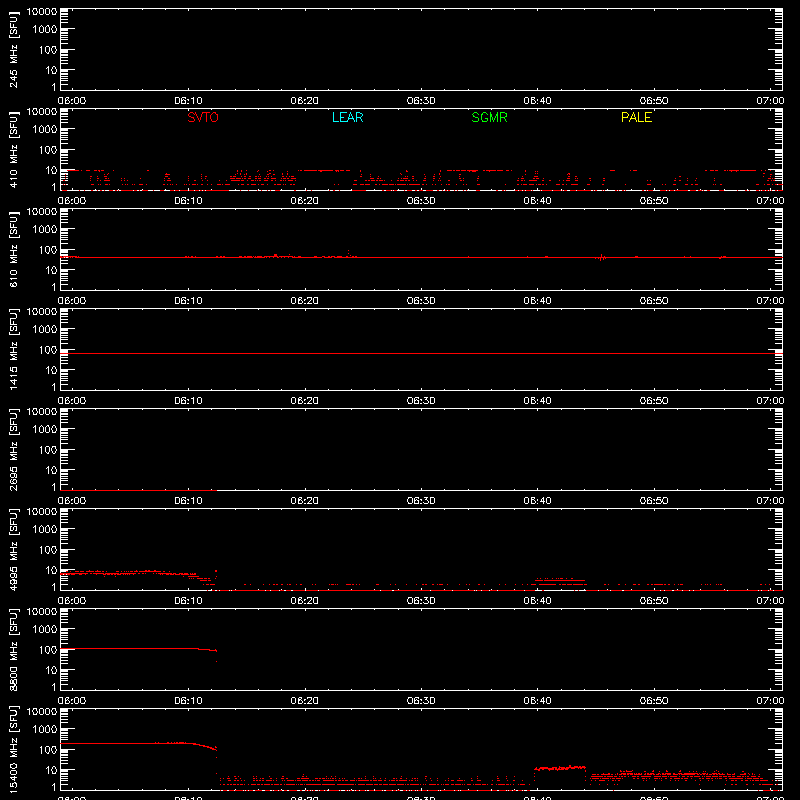
Task: Click the 10 tick label on 1415 MHz panel
Action: (51, 370)
